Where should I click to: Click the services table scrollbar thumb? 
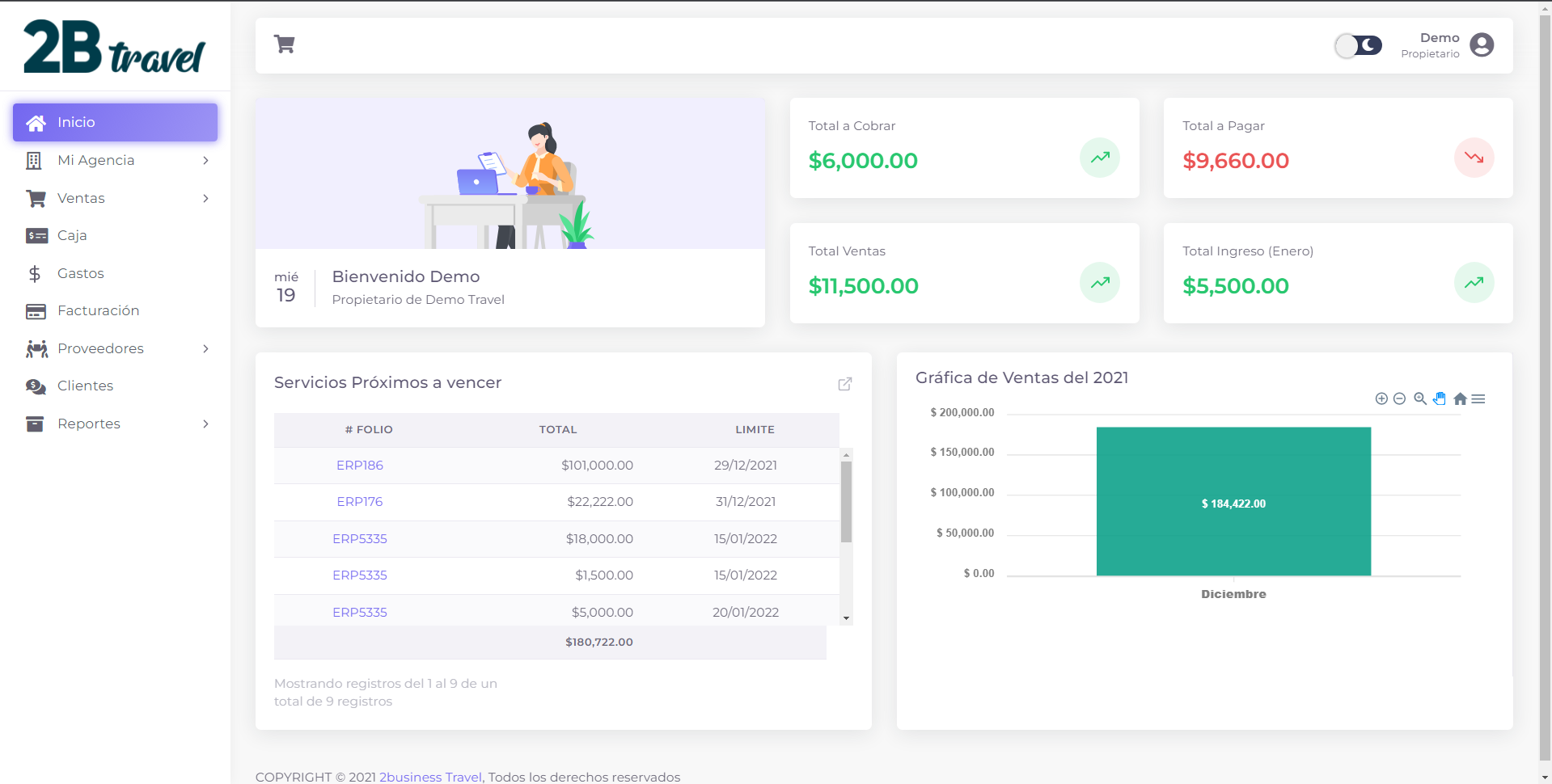[x=846, y=501]
